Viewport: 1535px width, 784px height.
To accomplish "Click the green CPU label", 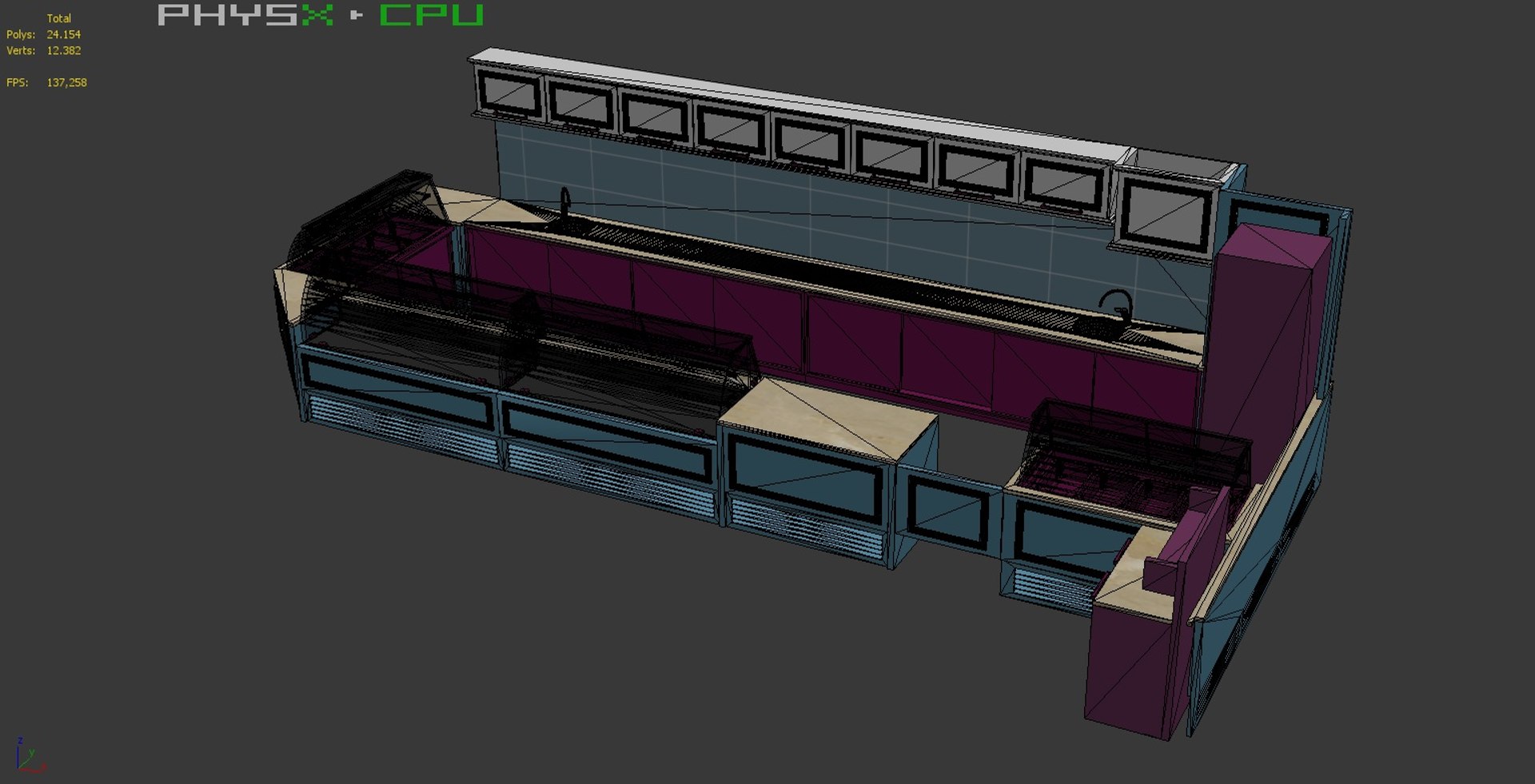I will [x=431, y=14].
